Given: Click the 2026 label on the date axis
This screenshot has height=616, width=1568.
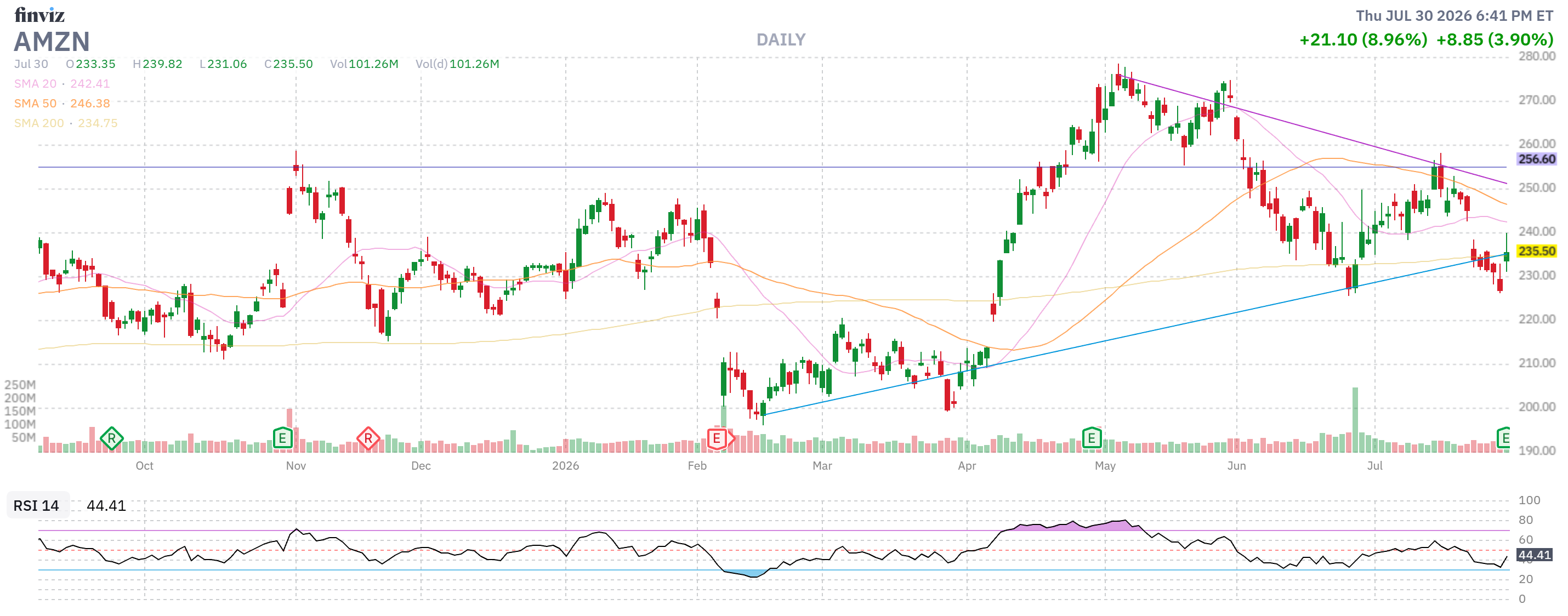Looking at the screenshot, I should tap(565, 466).
